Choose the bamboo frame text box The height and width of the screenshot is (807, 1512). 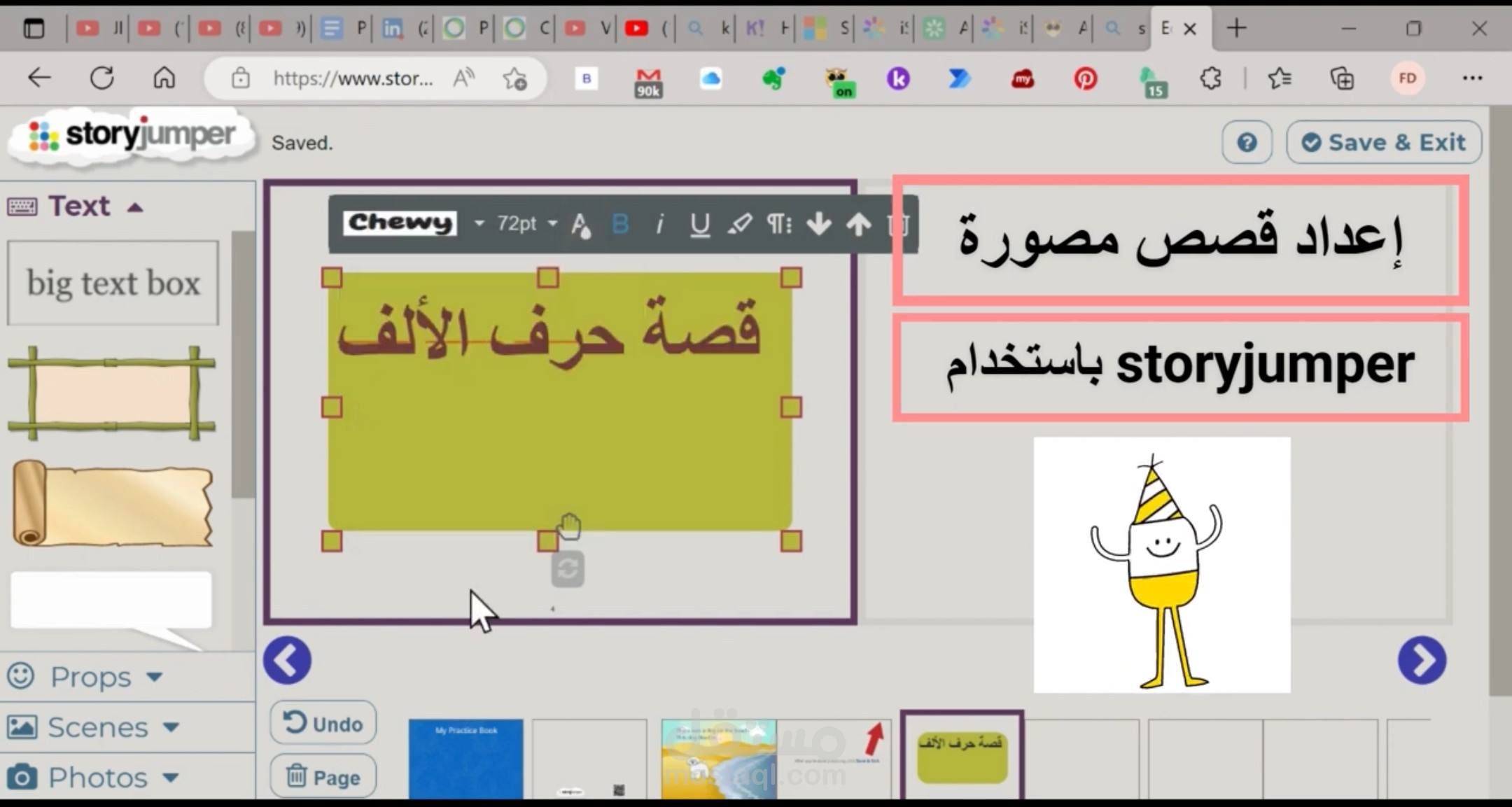pyautogui.click(x=112, y=393)
